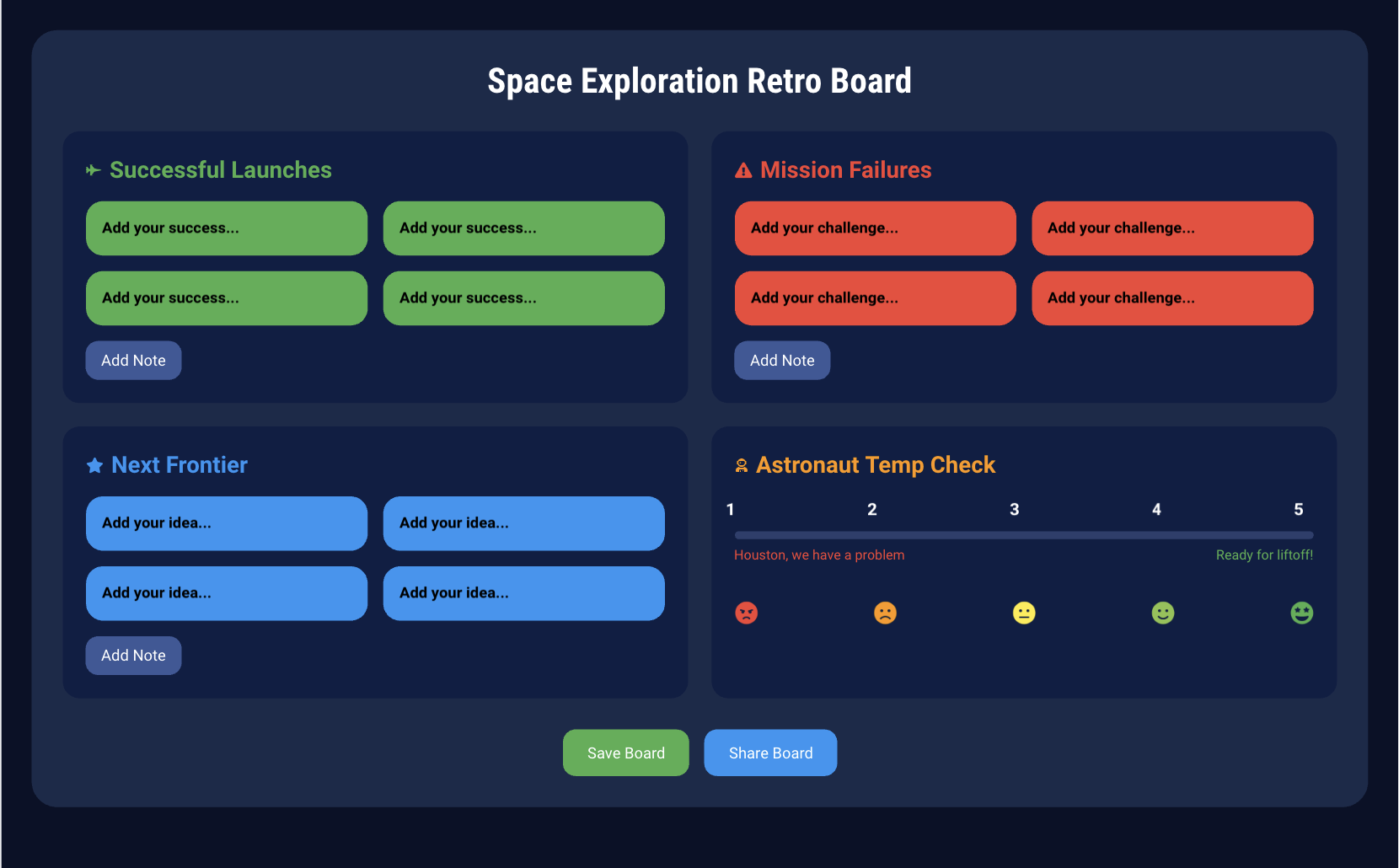1399x868 pixels.
Task: Focus the first blue idea note
Action: (227, 523)
